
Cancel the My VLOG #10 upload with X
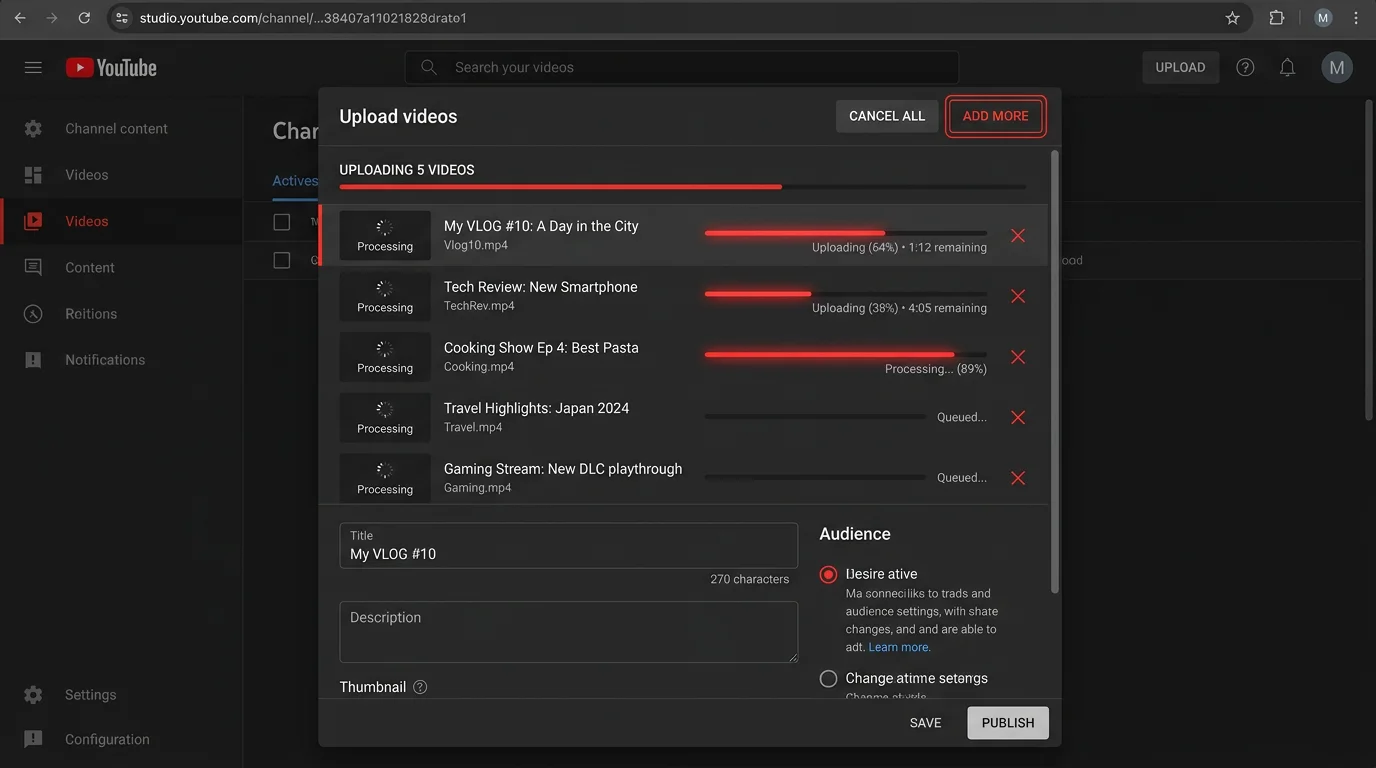point(1018,236)
